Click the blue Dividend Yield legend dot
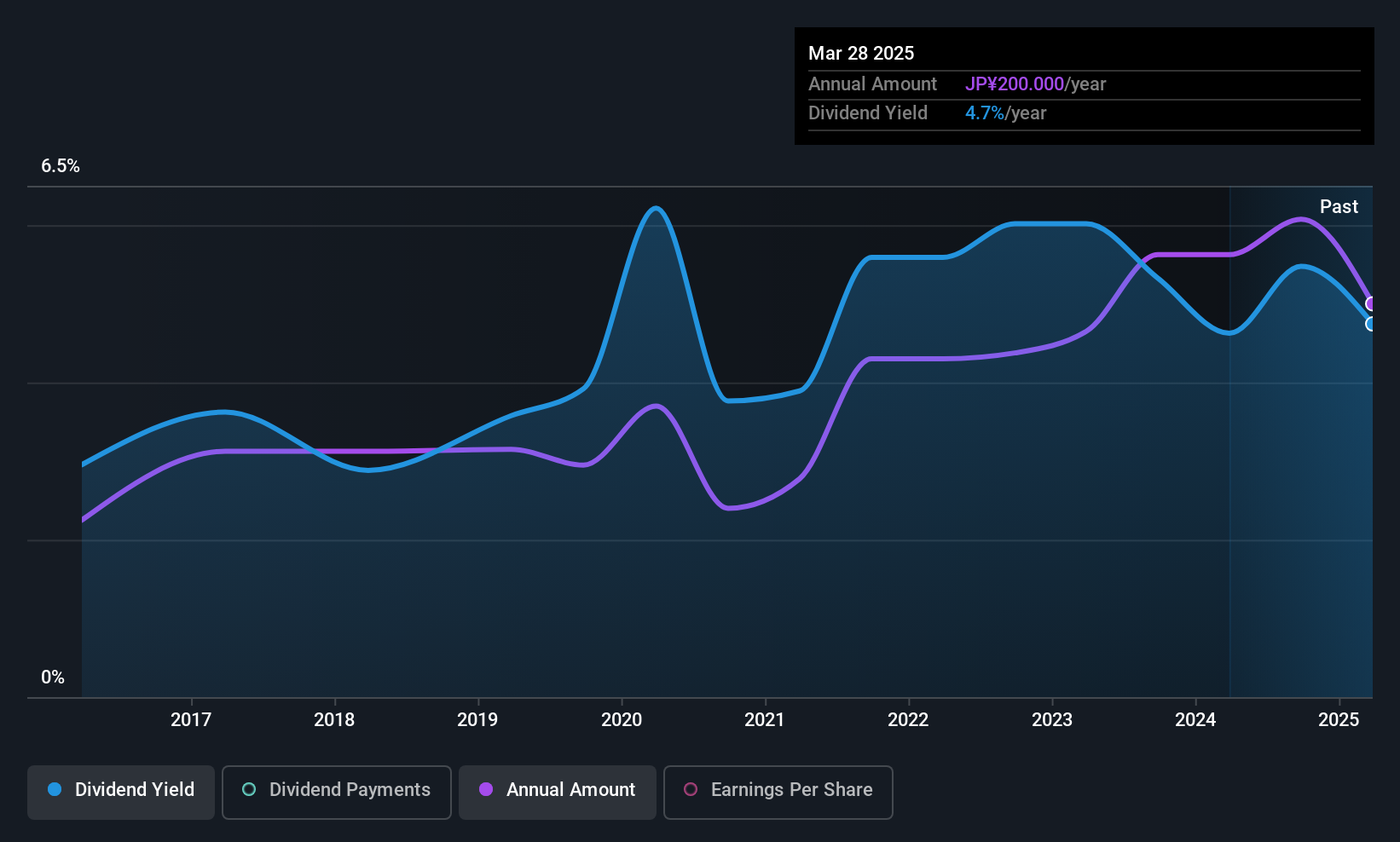Viewport: 1400px width, 842px height. click(x=55, y=790)
